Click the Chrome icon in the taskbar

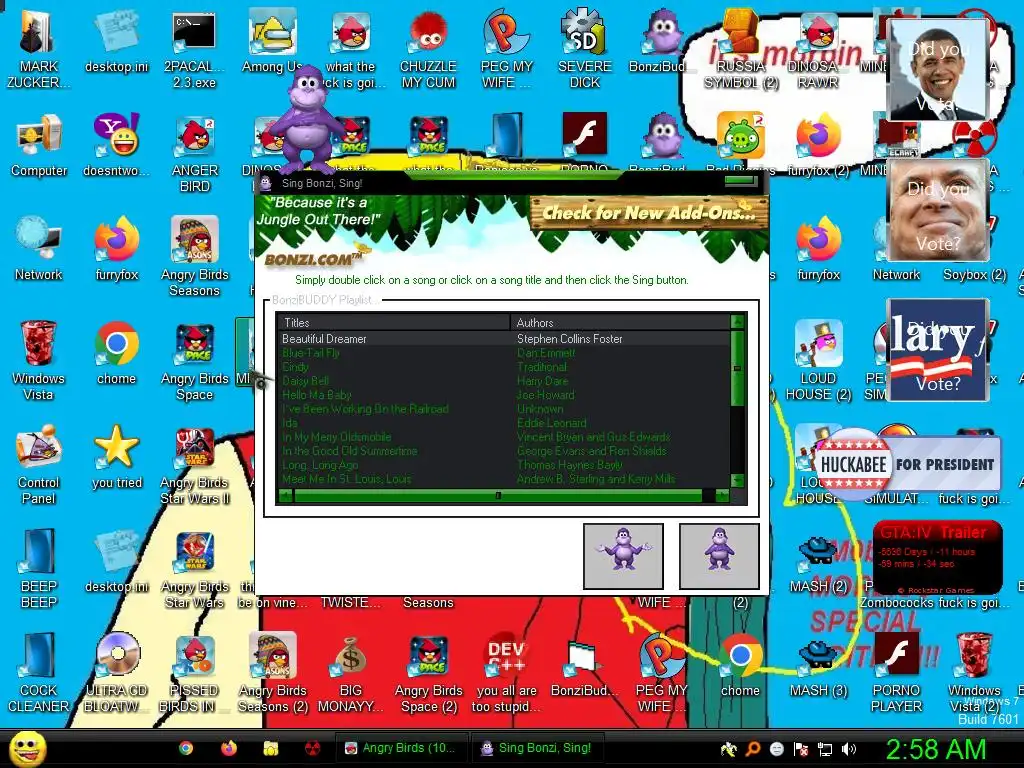[186, 748]
